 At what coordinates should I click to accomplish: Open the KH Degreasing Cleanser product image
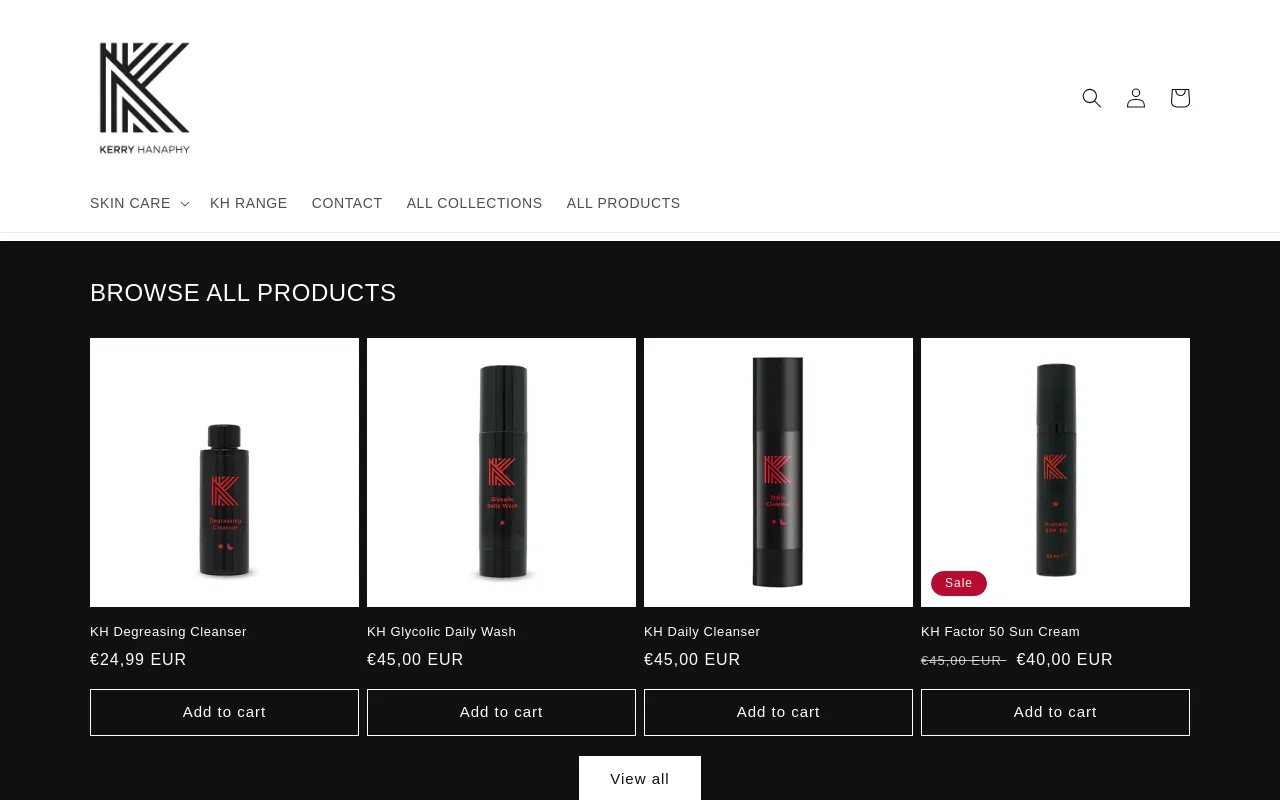[224, 472]
